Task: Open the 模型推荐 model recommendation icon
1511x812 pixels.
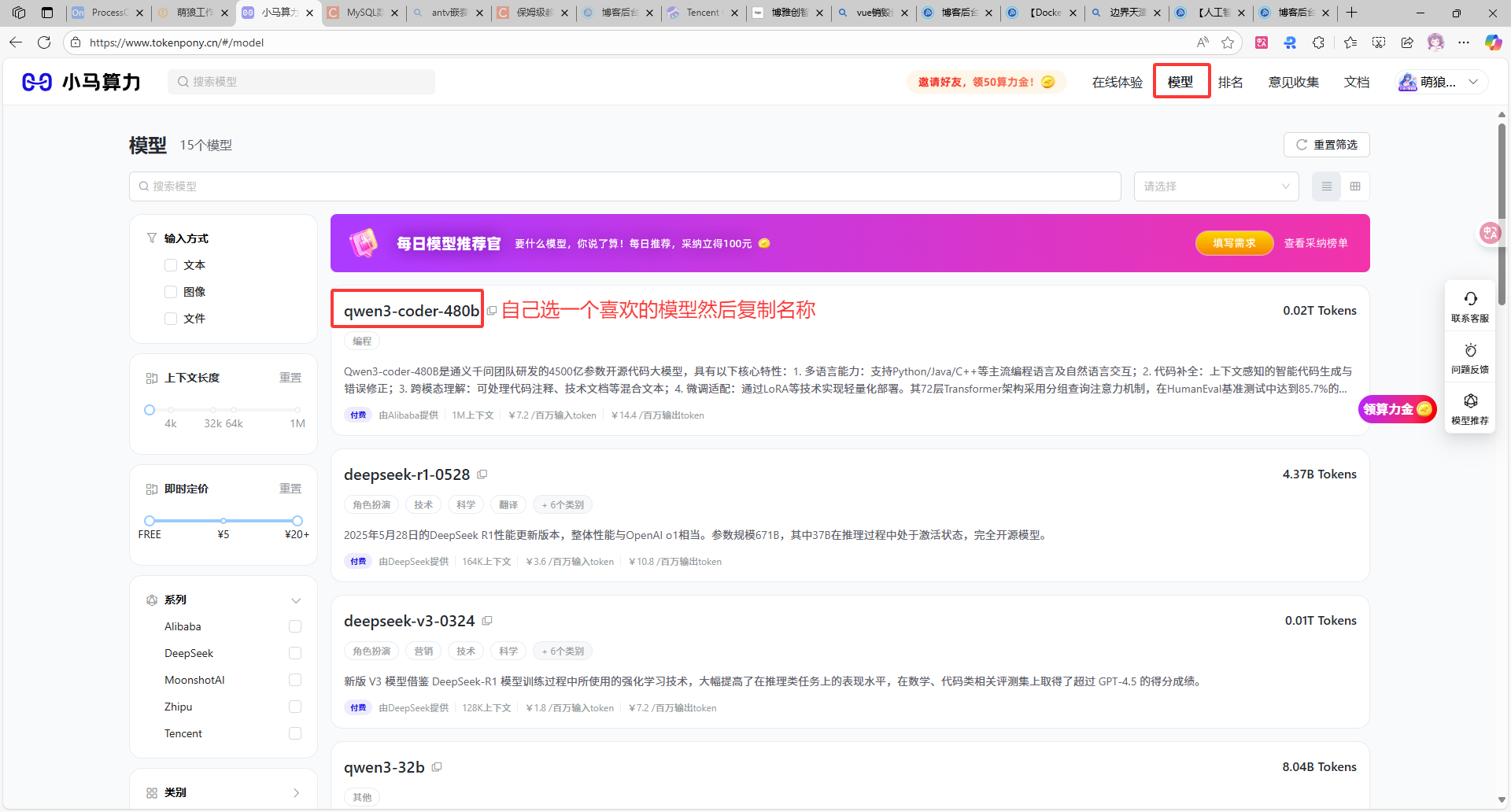Action: point(1470,400)
